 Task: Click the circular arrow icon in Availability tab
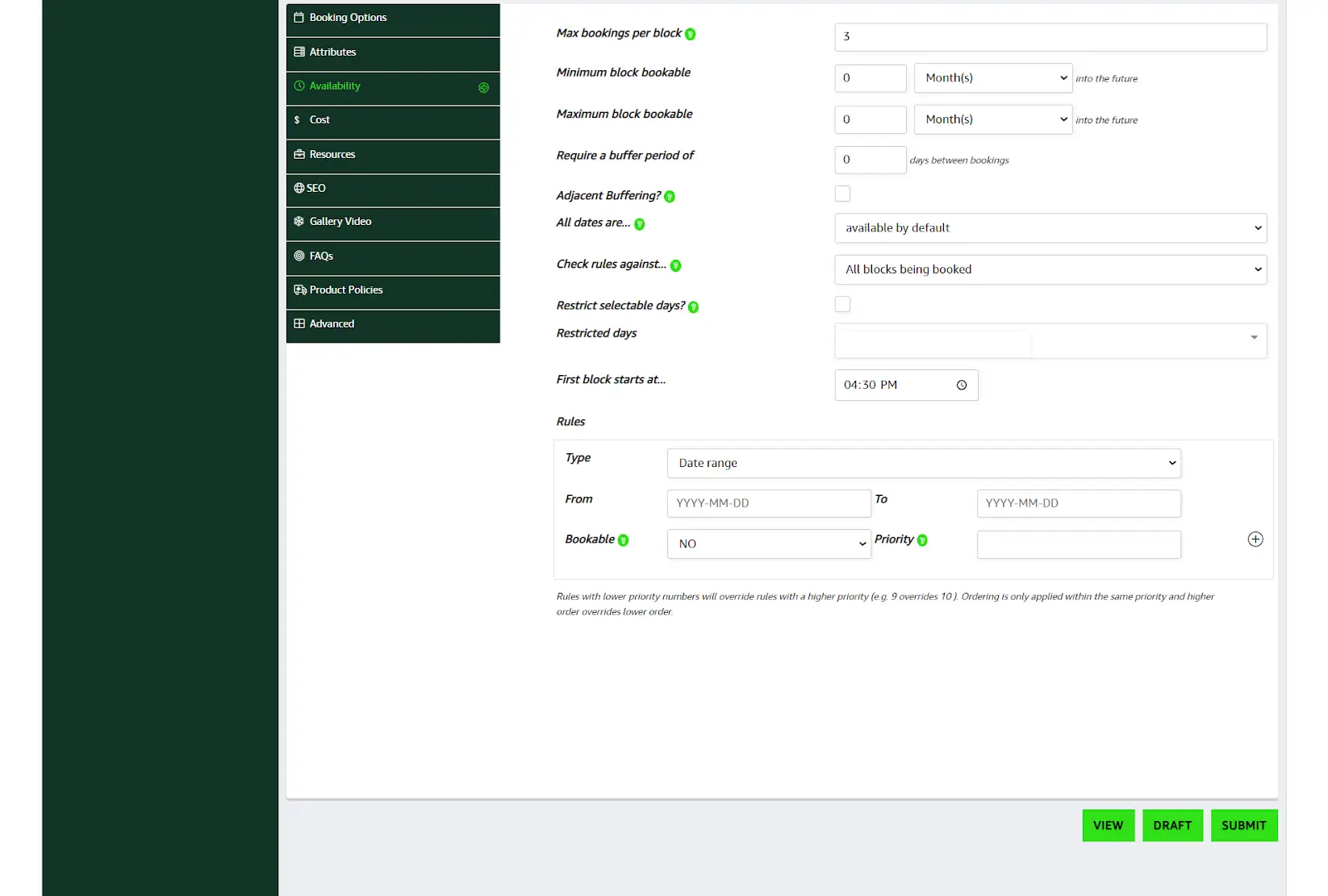point(483,88)
